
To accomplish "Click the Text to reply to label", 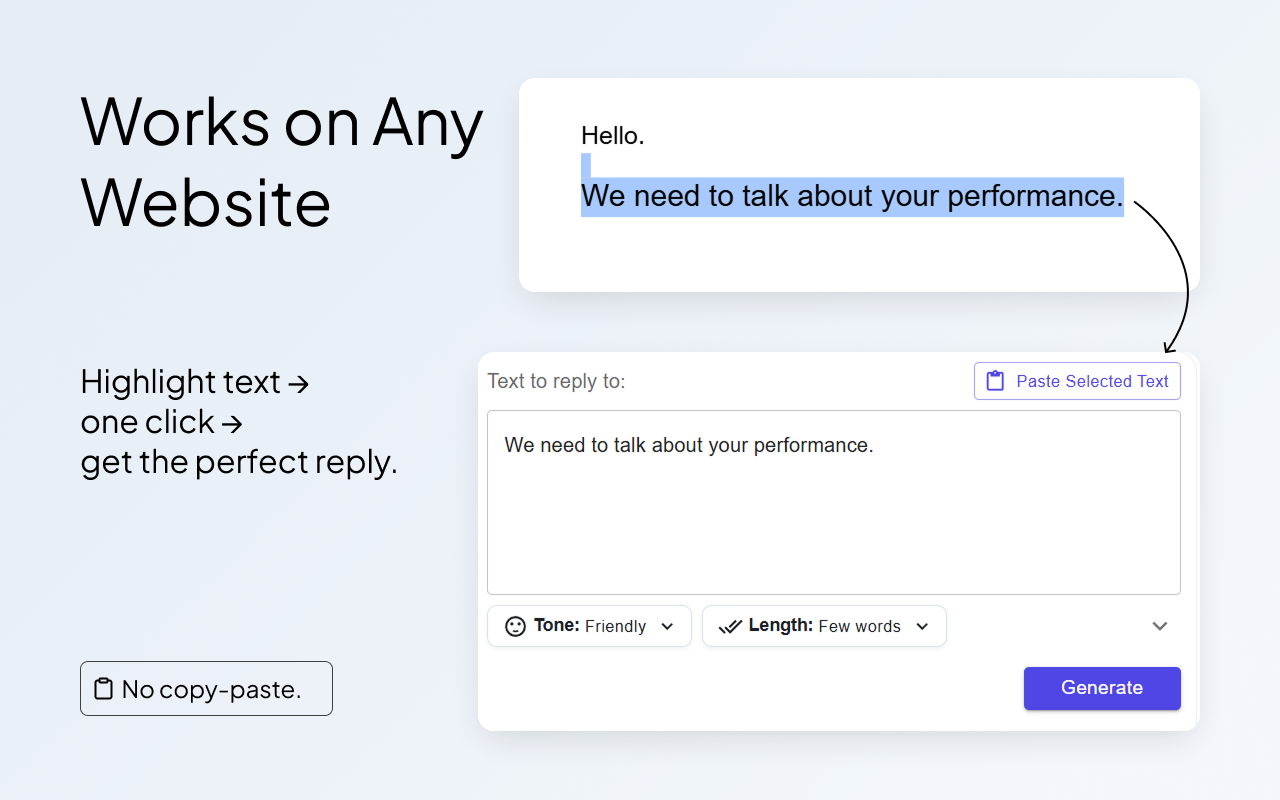I will pyautogui.click(x=556, y=381).
